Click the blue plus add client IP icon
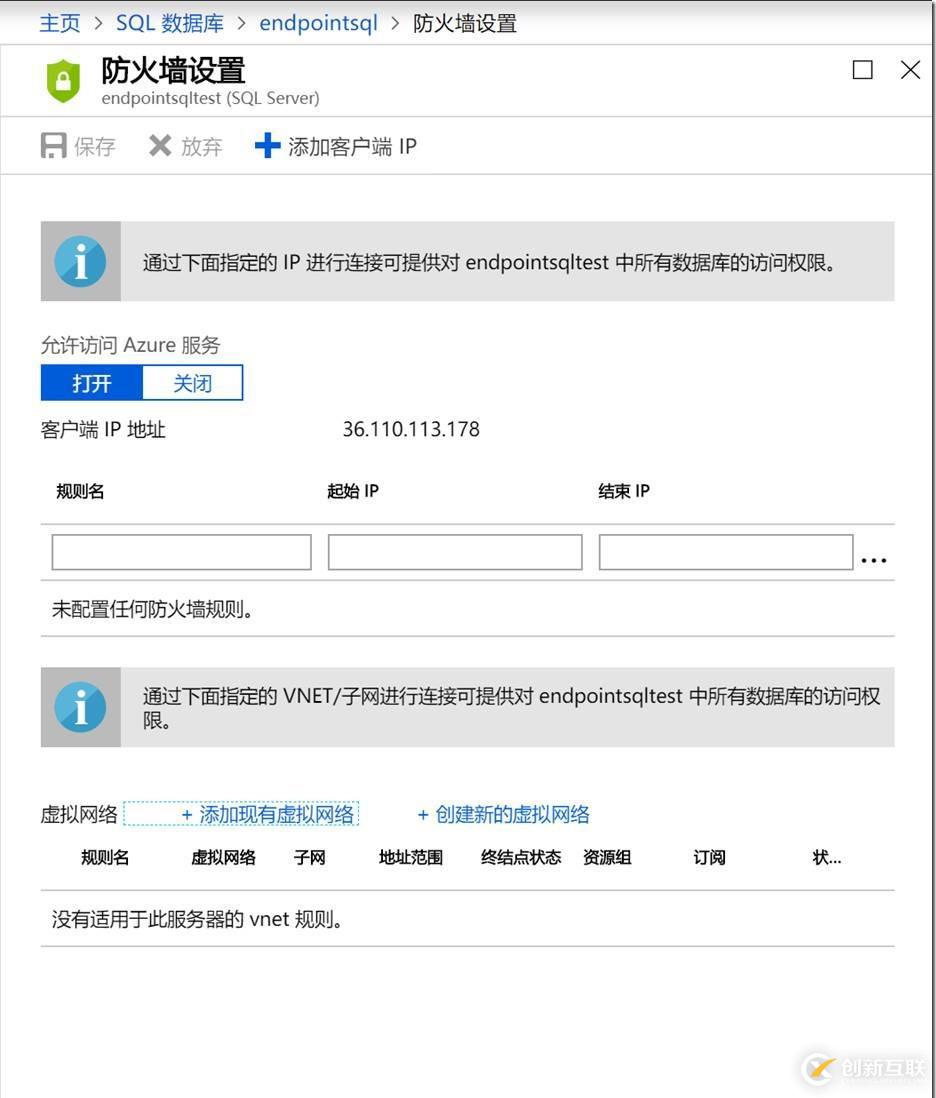Screen dimensions: 936x1098 [x=267, y=146]
